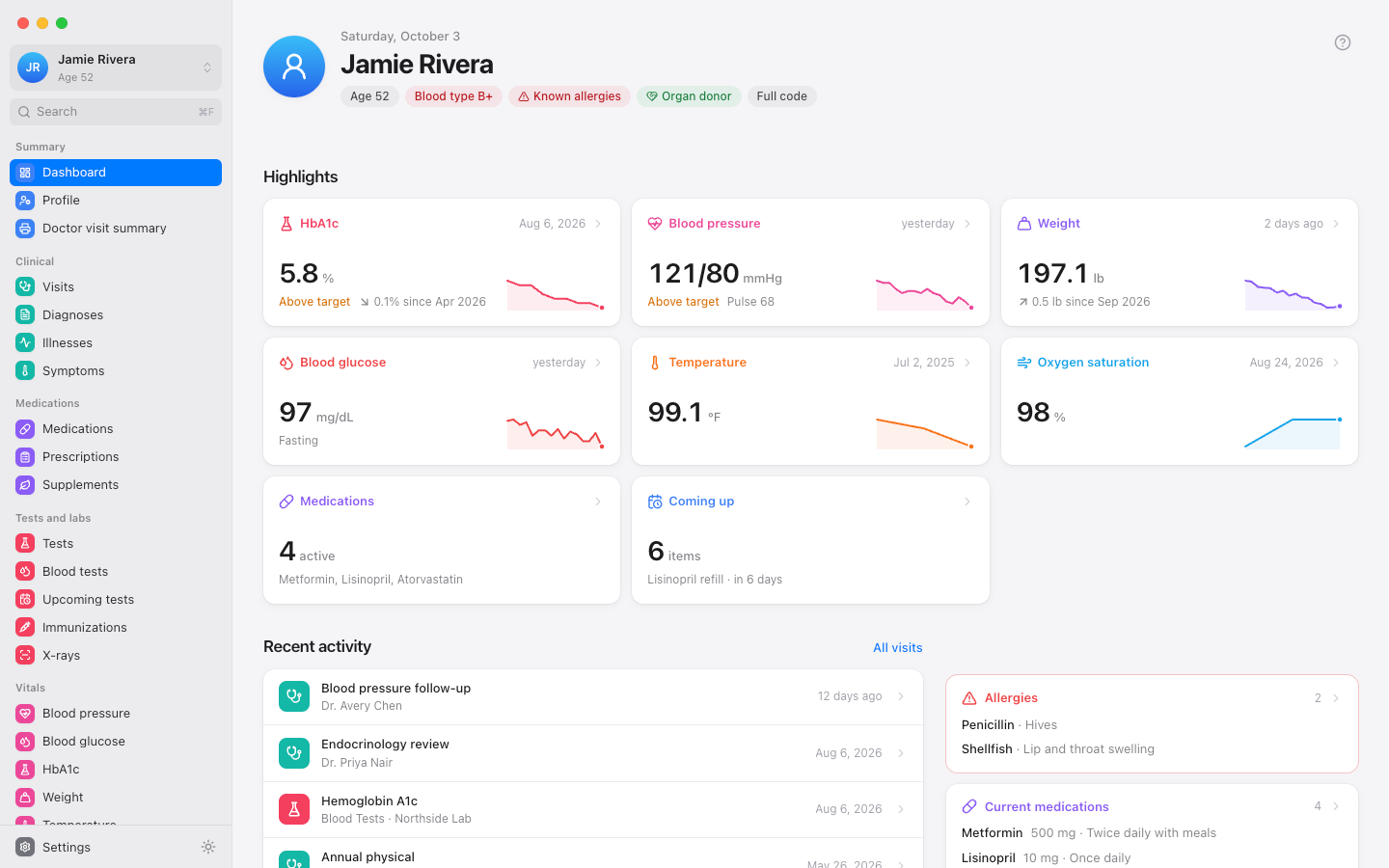This screenshot has height=868, width=1389.
Task: Click the Symptoms thermometer icon
Action: pyautogui.click(x=25, y=370)
